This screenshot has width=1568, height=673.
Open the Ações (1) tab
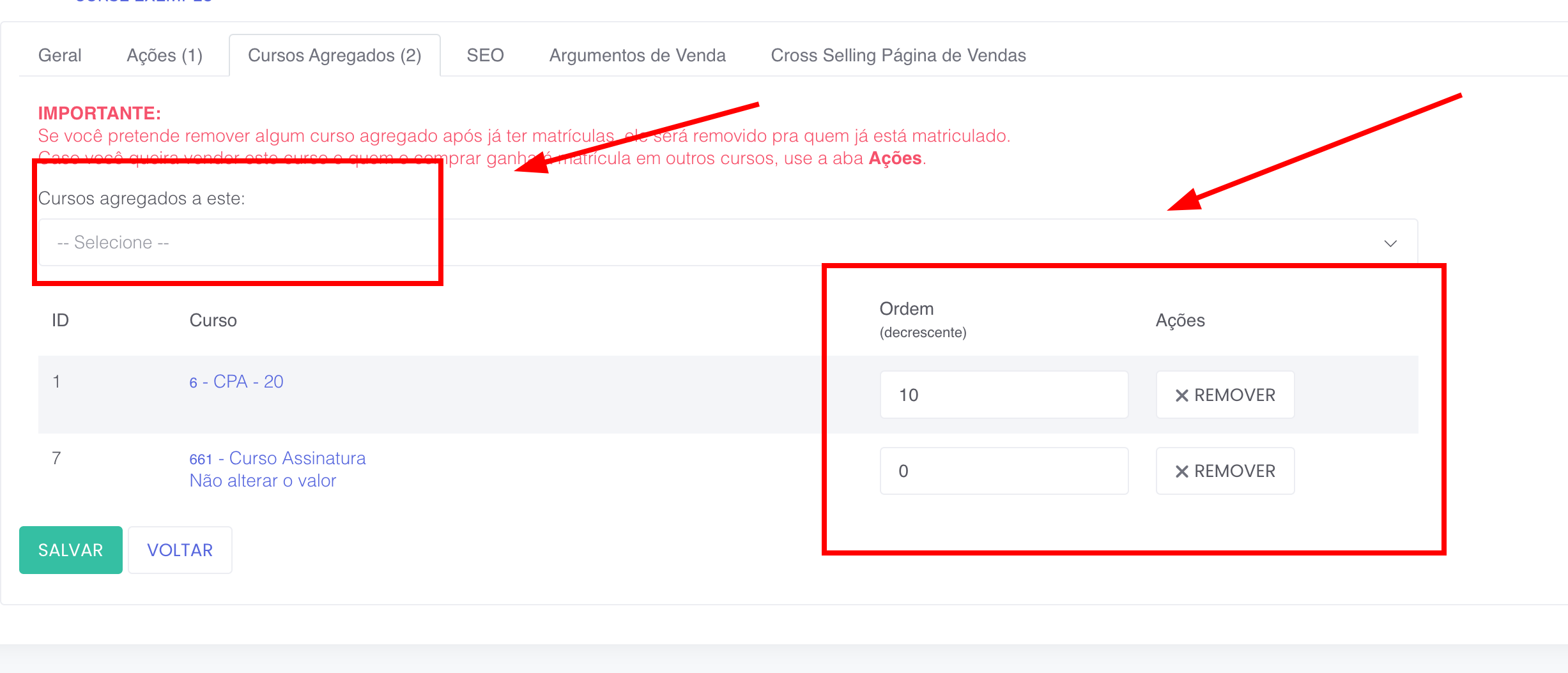coord(165,56)
